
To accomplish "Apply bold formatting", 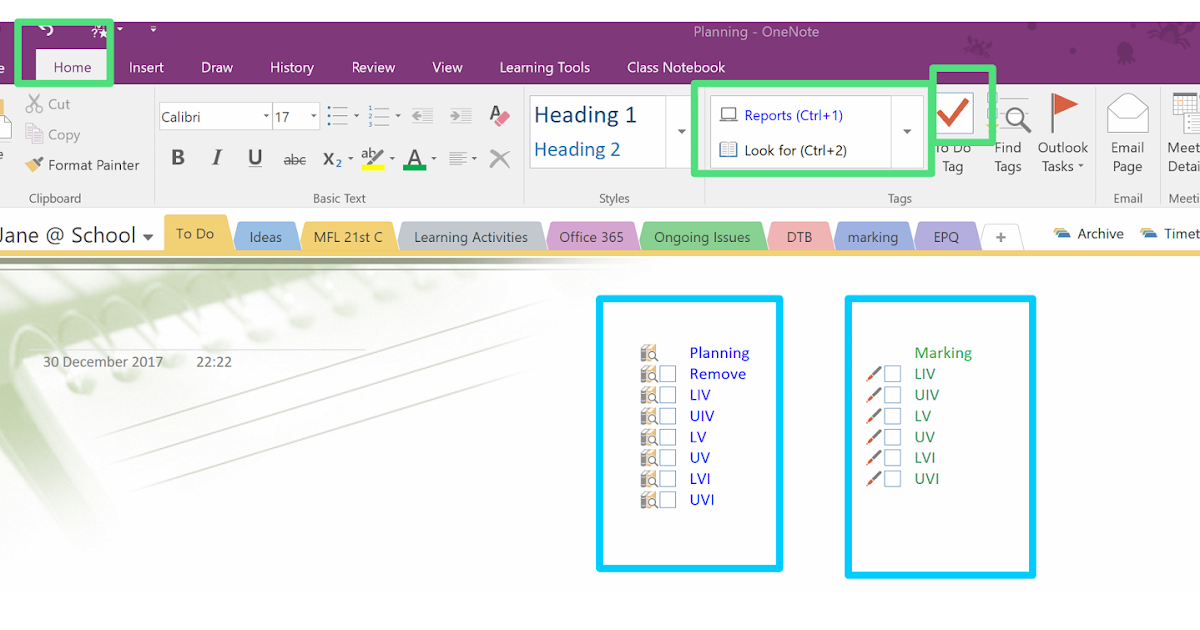I will (178, 158).
